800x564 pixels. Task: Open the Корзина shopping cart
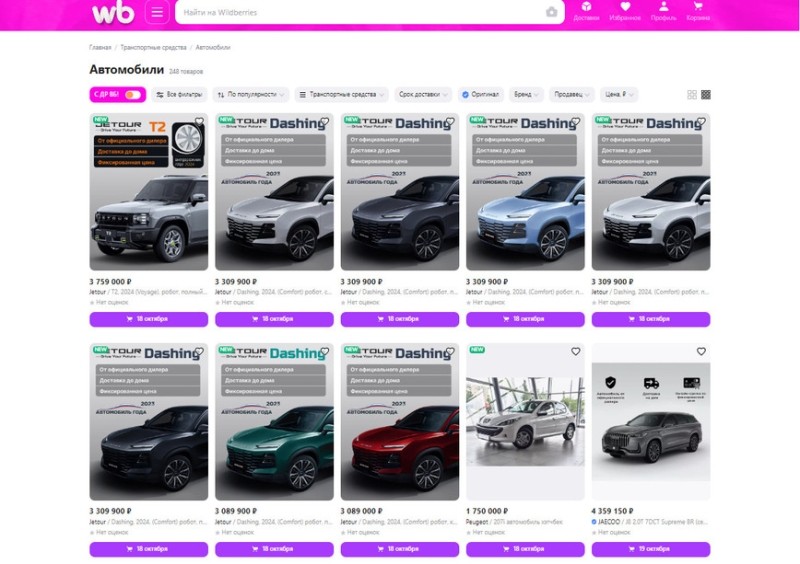[x=698, y=11]
